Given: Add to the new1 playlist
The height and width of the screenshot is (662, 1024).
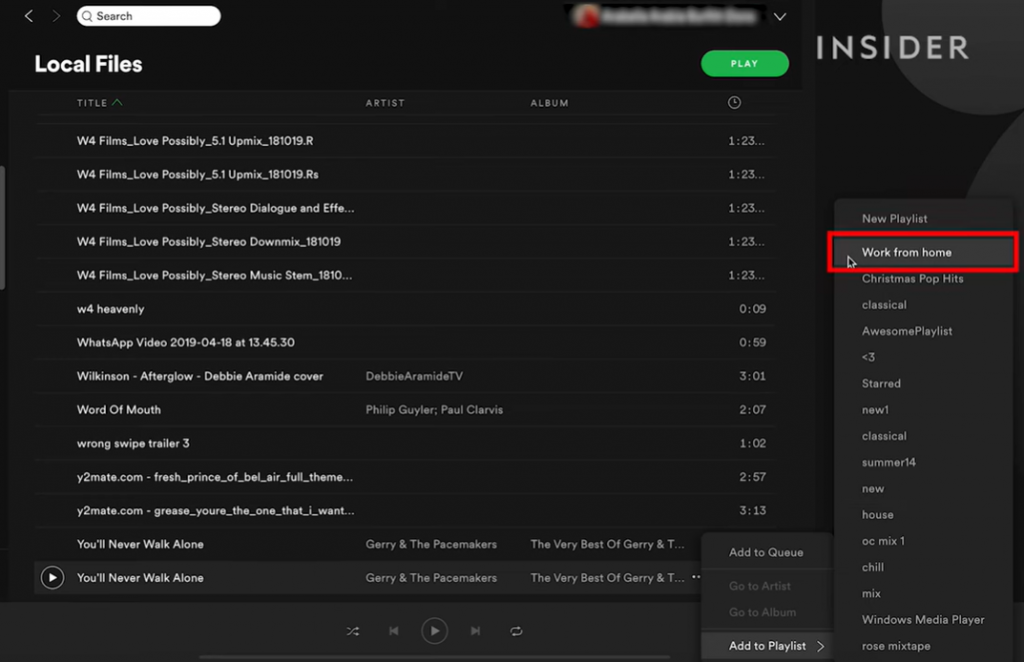Looking at the screenshot, I should [874, 409].
